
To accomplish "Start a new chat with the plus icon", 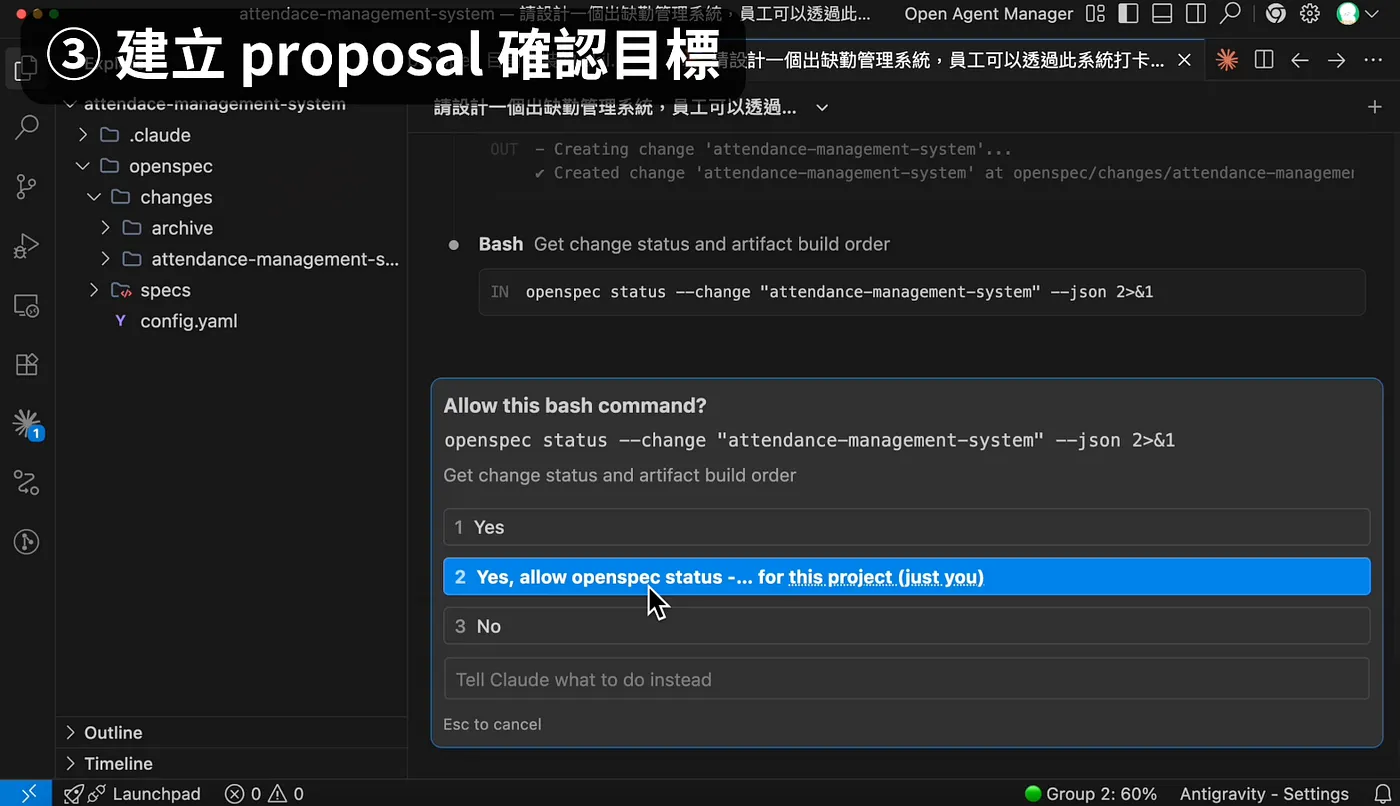I will tap(1374, 107).
